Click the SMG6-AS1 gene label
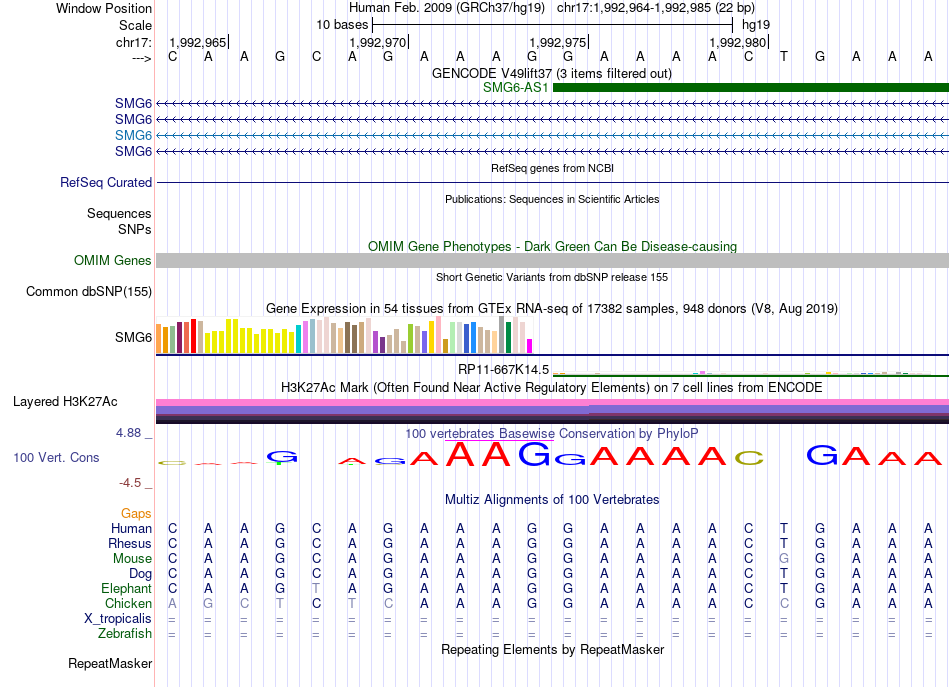Image resolution: width=950 pixels, height=687 pixels. coord(516,87)
